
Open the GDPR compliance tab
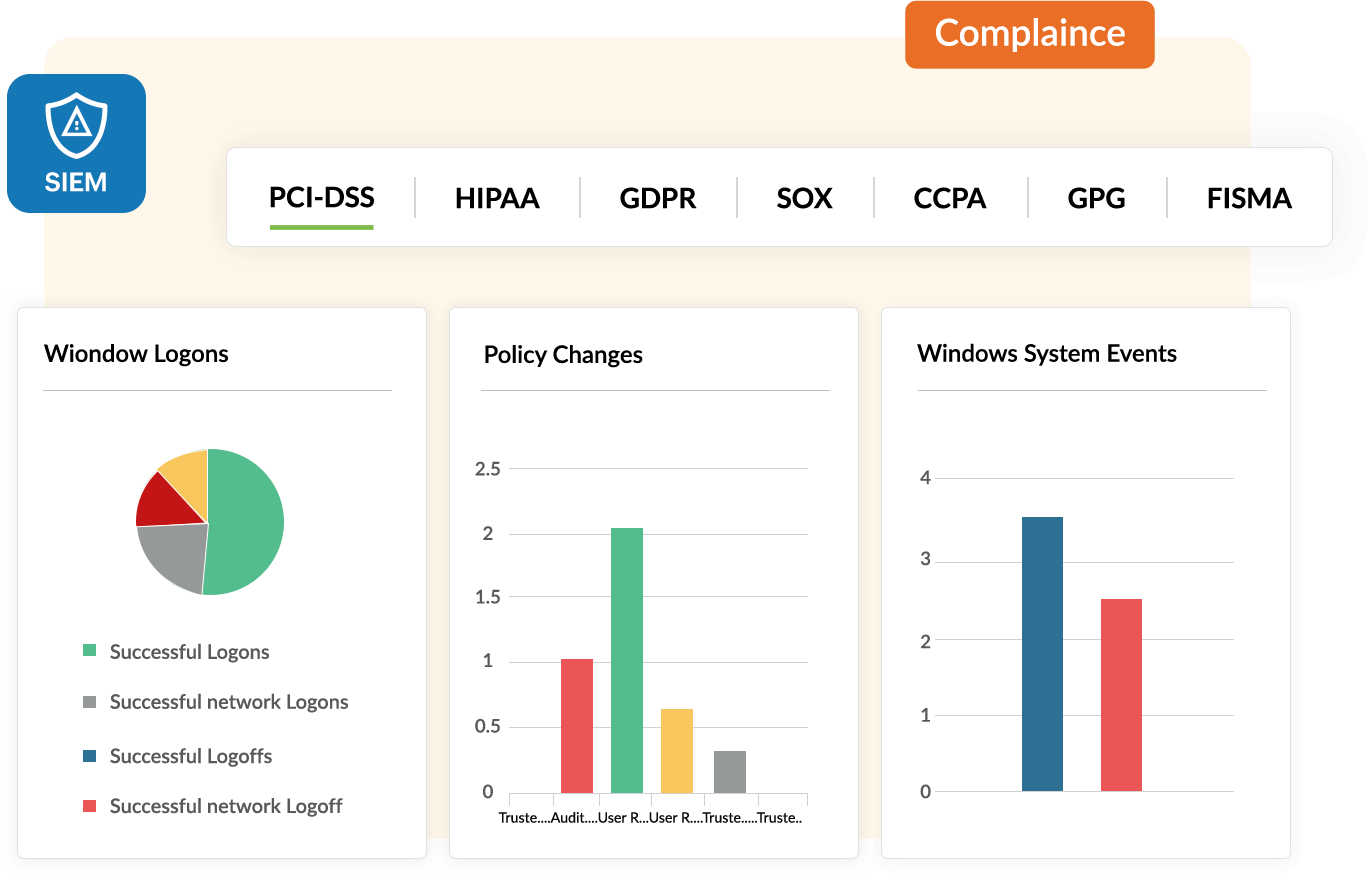657,198
